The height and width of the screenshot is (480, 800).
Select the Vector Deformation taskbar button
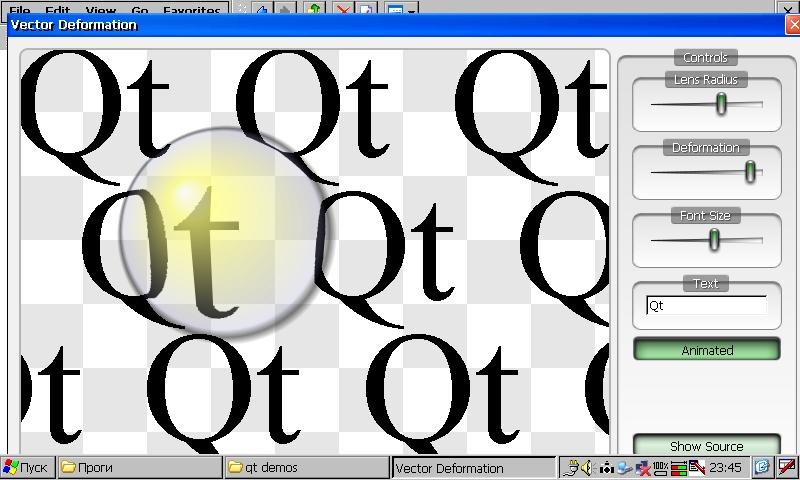coord(473,468)
